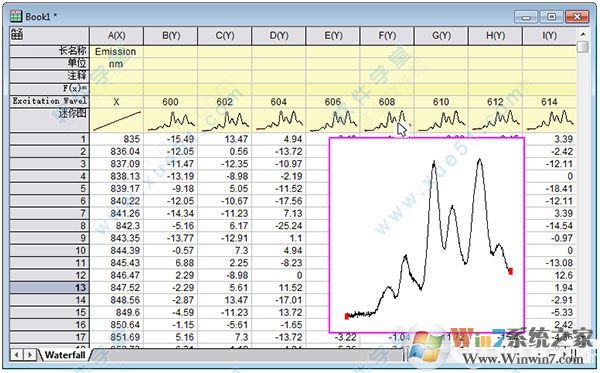Select the F(Y) column header
The height and width of the screenshot is (373, 600).
tap(387, 36)
